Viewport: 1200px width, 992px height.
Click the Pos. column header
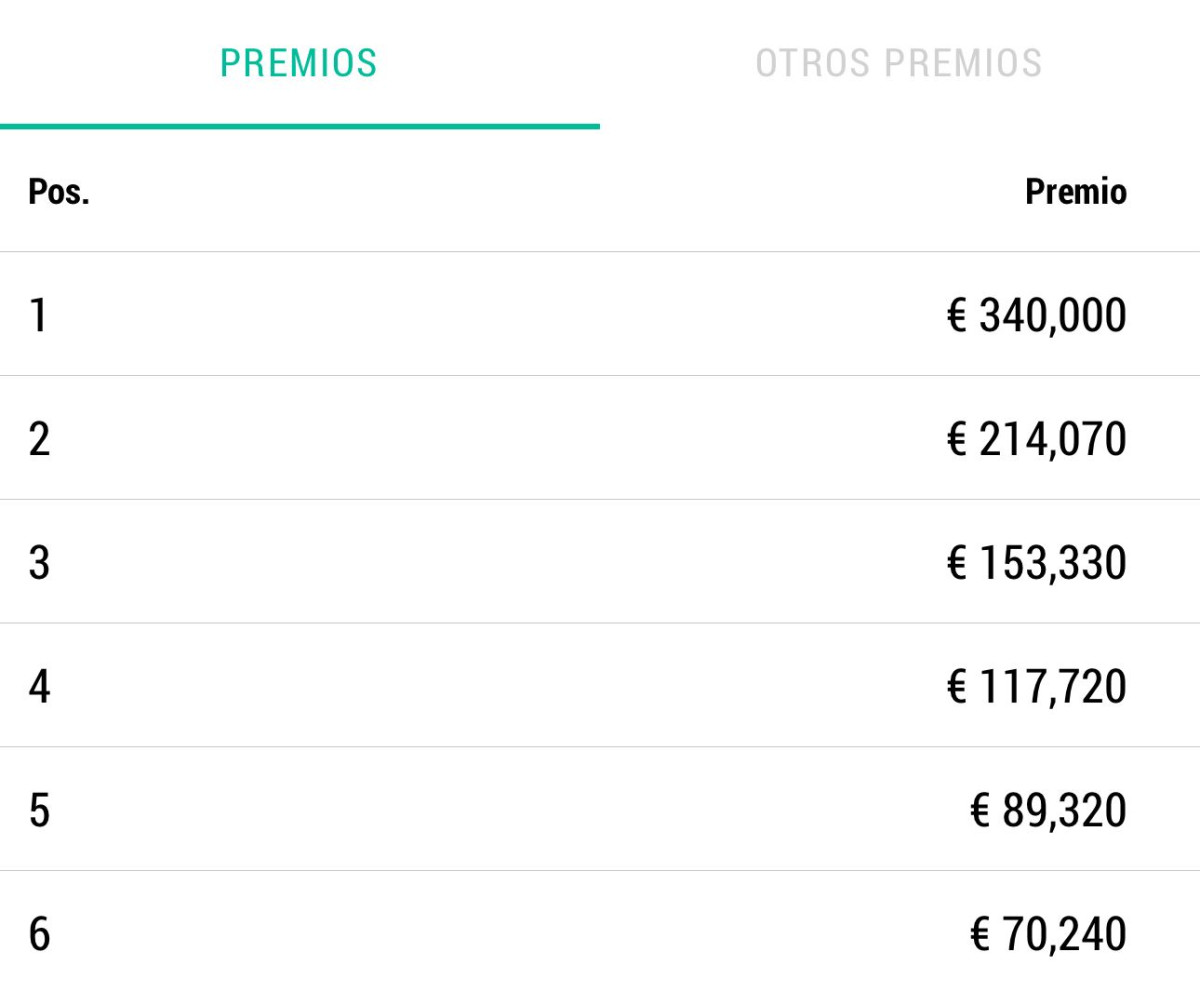pos(58,192)
